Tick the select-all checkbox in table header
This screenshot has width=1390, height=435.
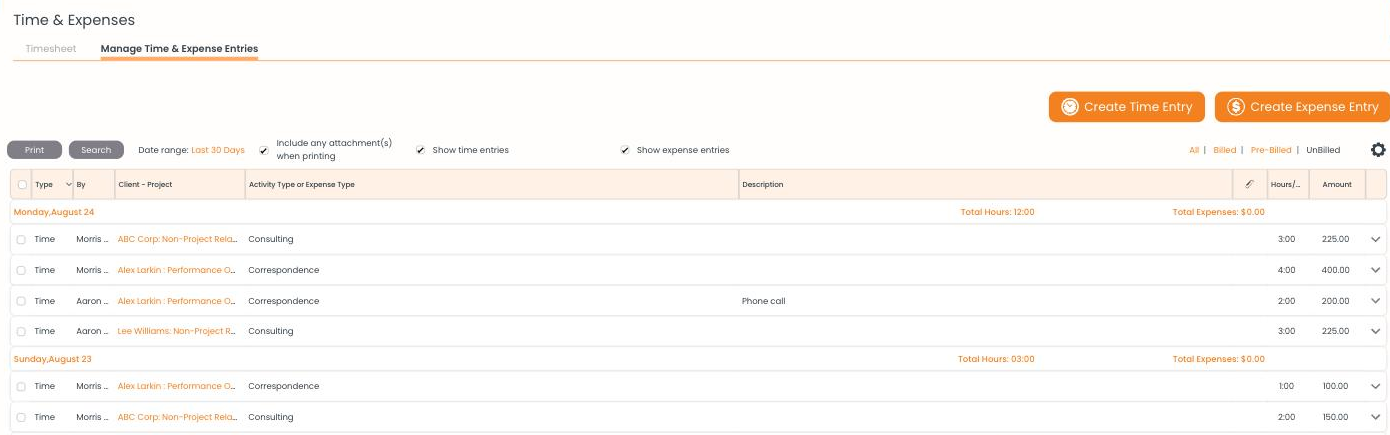coord(21,185)
